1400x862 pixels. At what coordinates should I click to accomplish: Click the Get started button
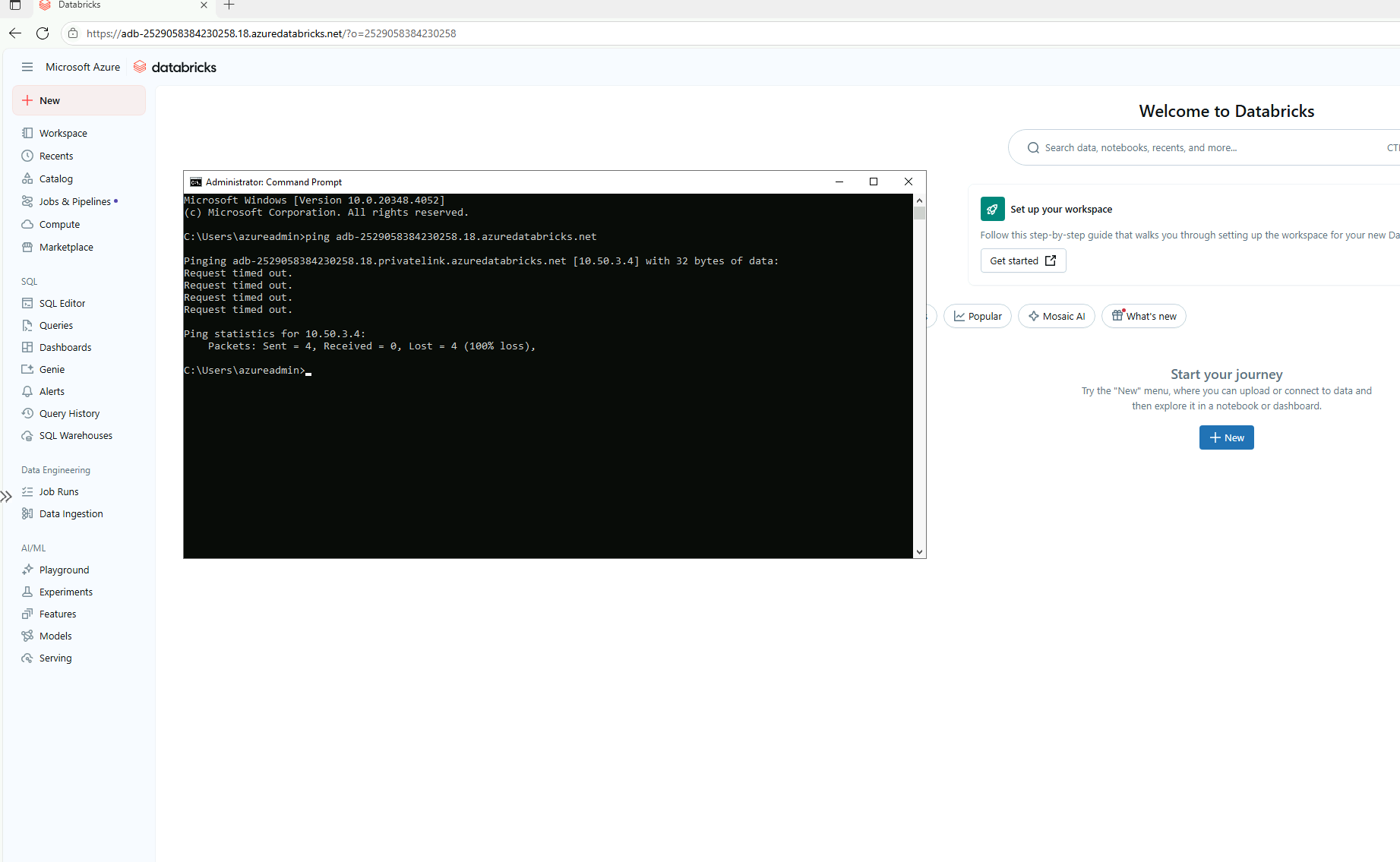pos(1022,260)
